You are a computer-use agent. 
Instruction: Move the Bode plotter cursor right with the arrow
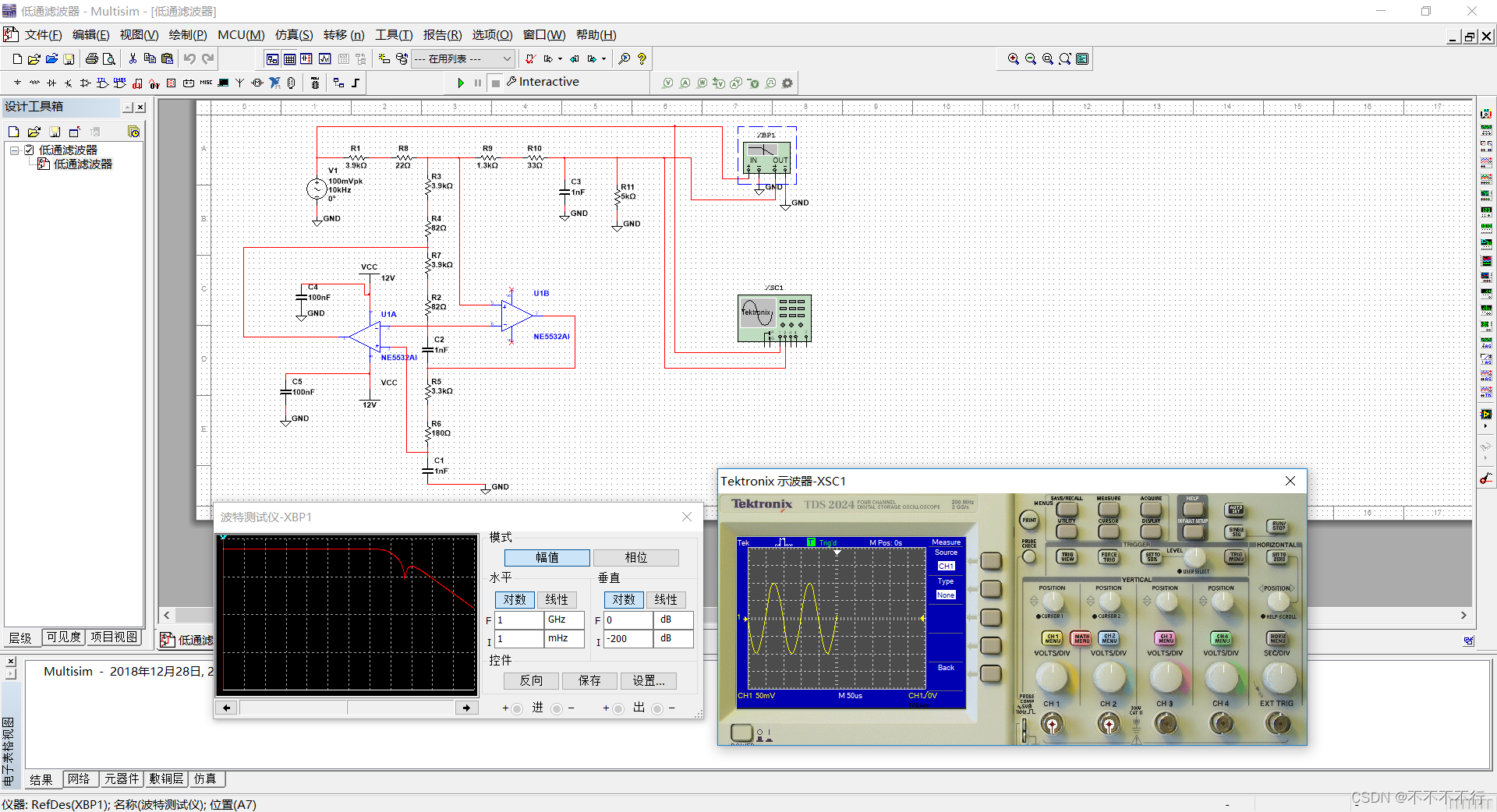click(466, 708)
